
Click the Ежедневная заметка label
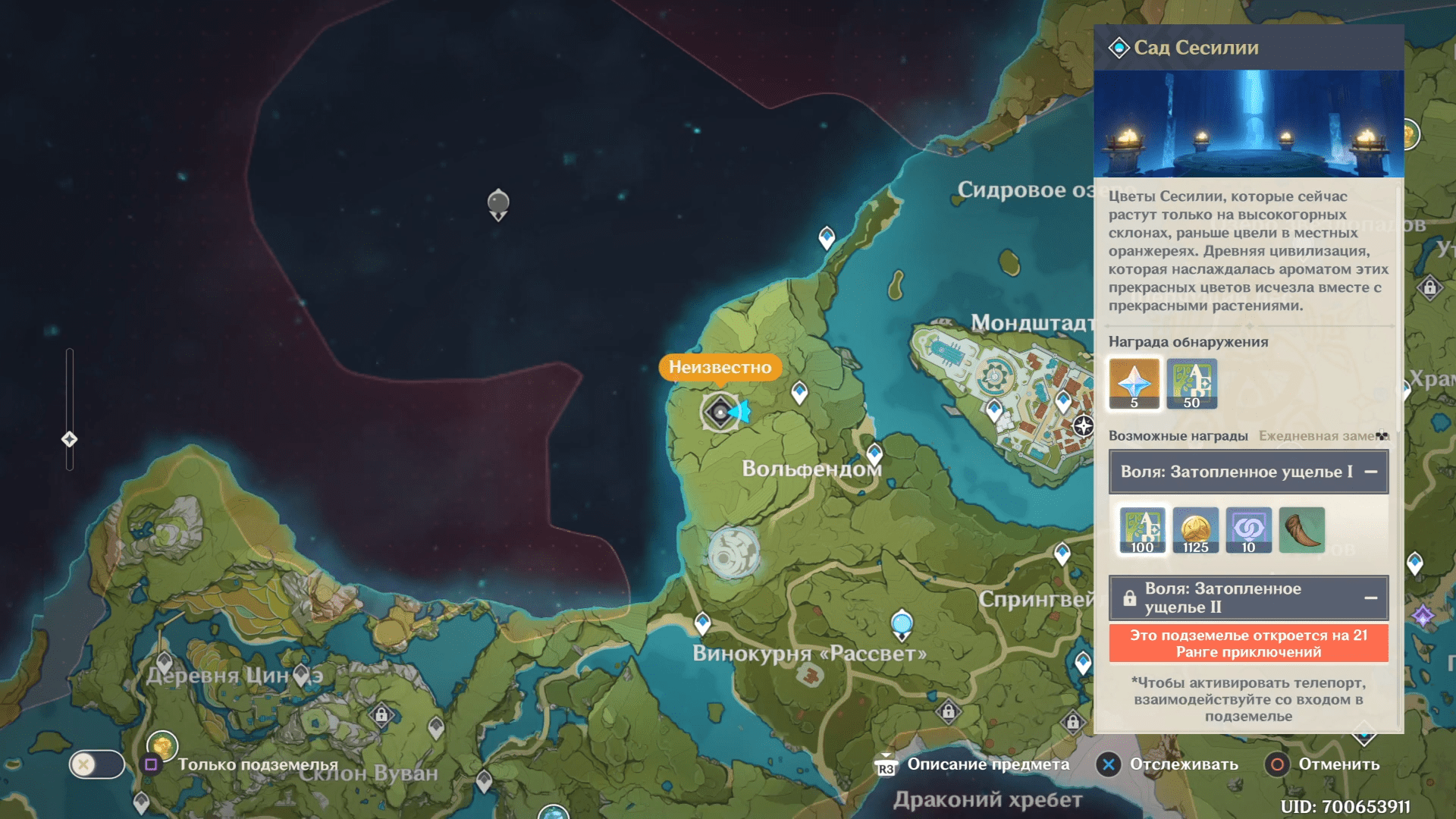coord(1323,436)
